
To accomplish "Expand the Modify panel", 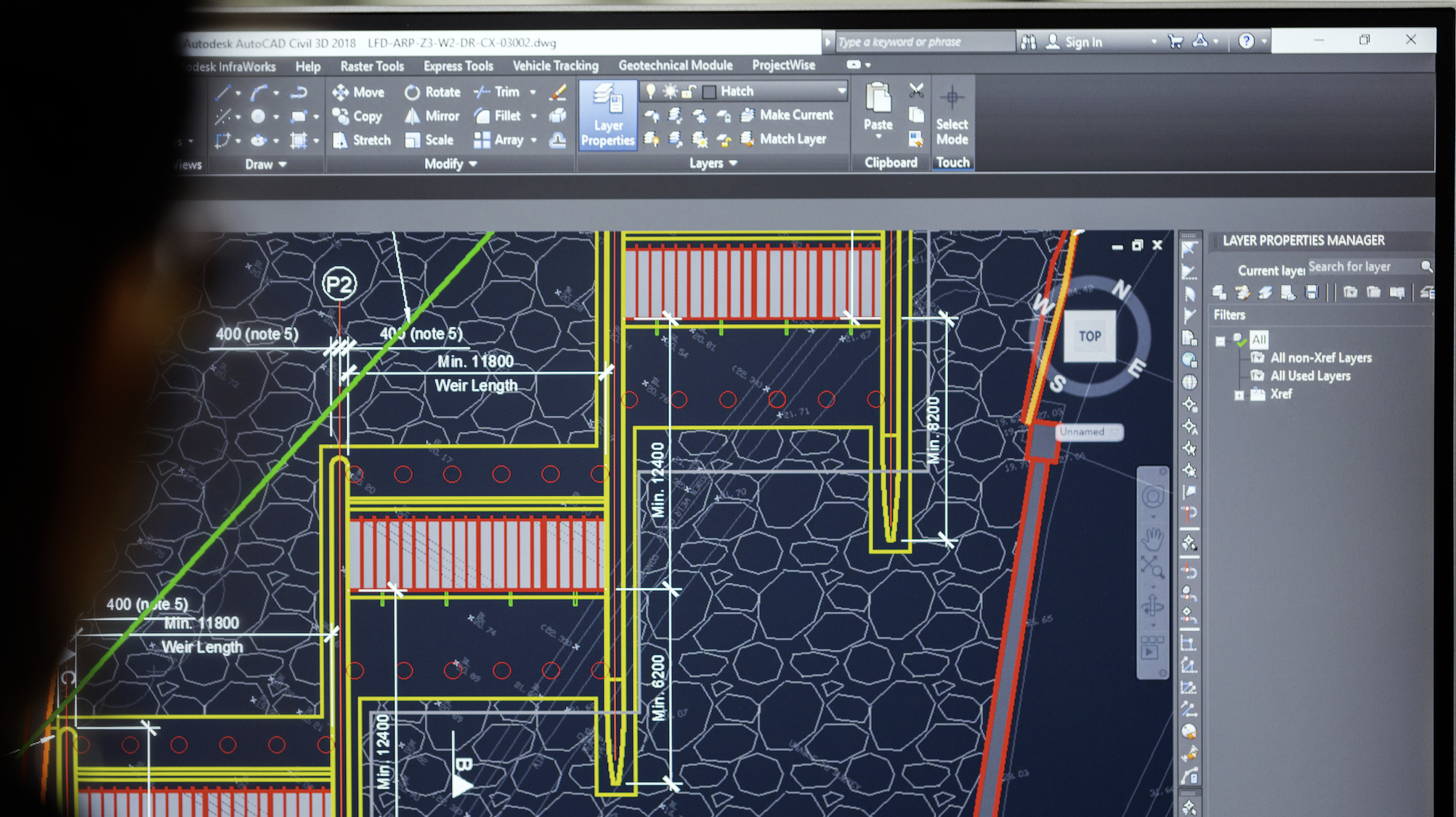I will 450,164.
